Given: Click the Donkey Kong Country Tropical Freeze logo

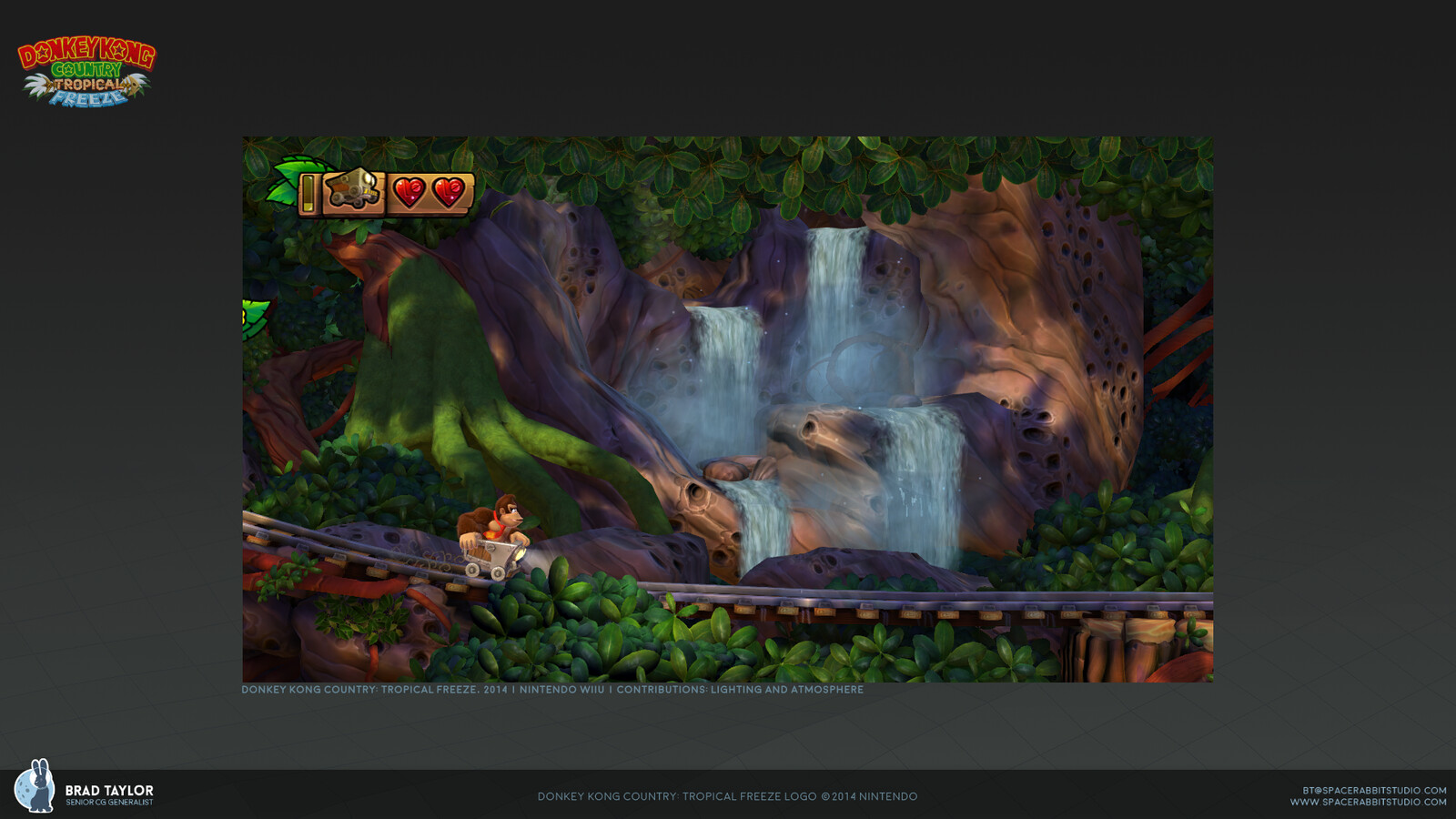Looking at the screenshot, I should point(86,72).
